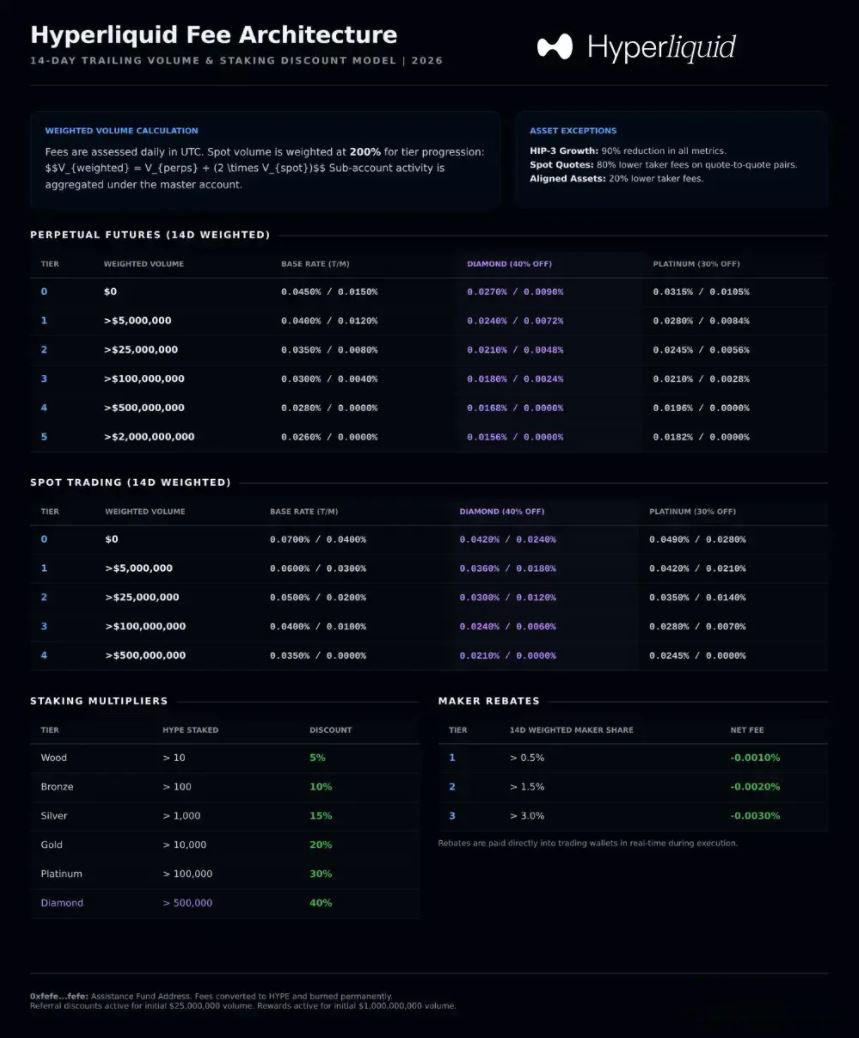Click Diamond (40% off) header in perpetual table
This screenshot has width=859, height=1038.
pyautogui.click(x=509, y=264)
